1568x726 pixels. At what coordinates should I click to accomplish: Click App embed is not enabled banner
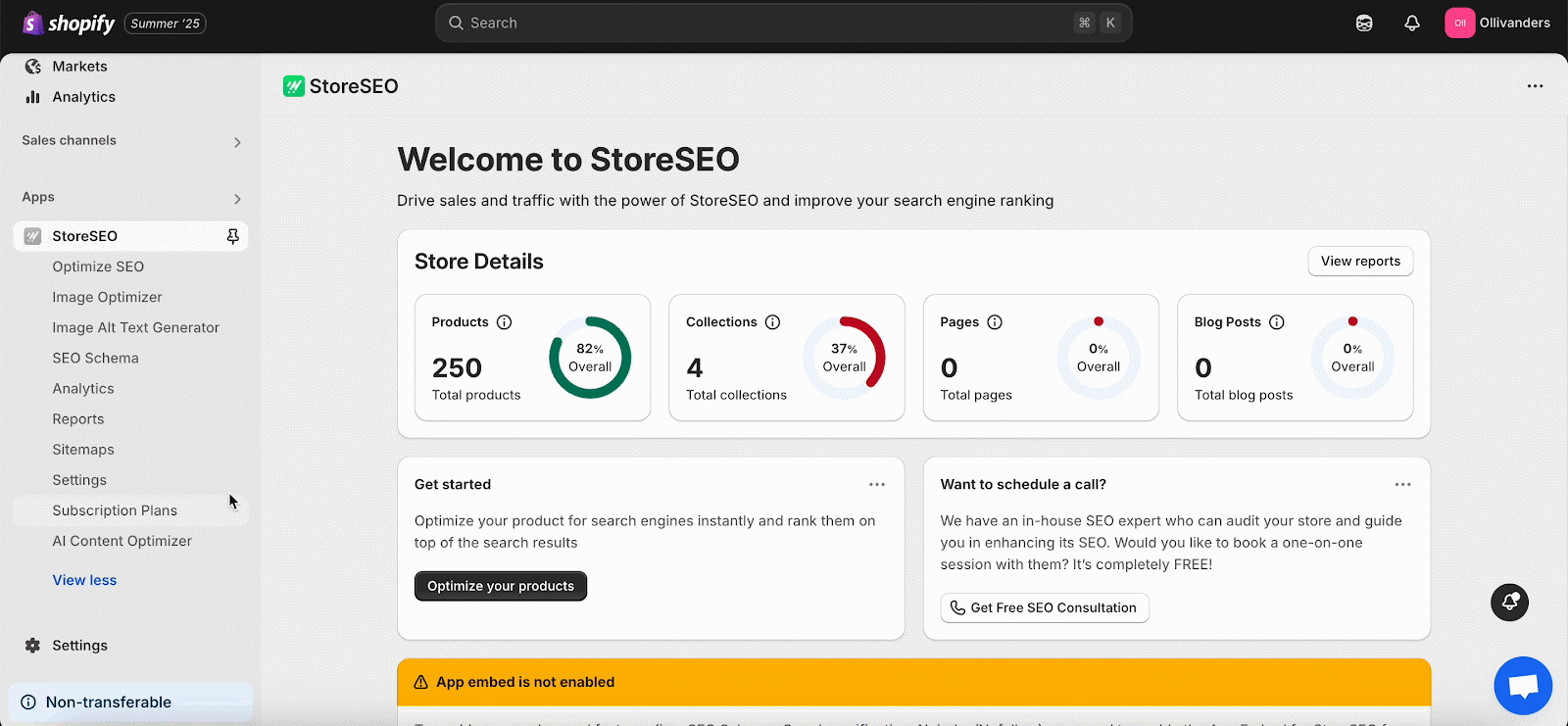tap(914, 682)
